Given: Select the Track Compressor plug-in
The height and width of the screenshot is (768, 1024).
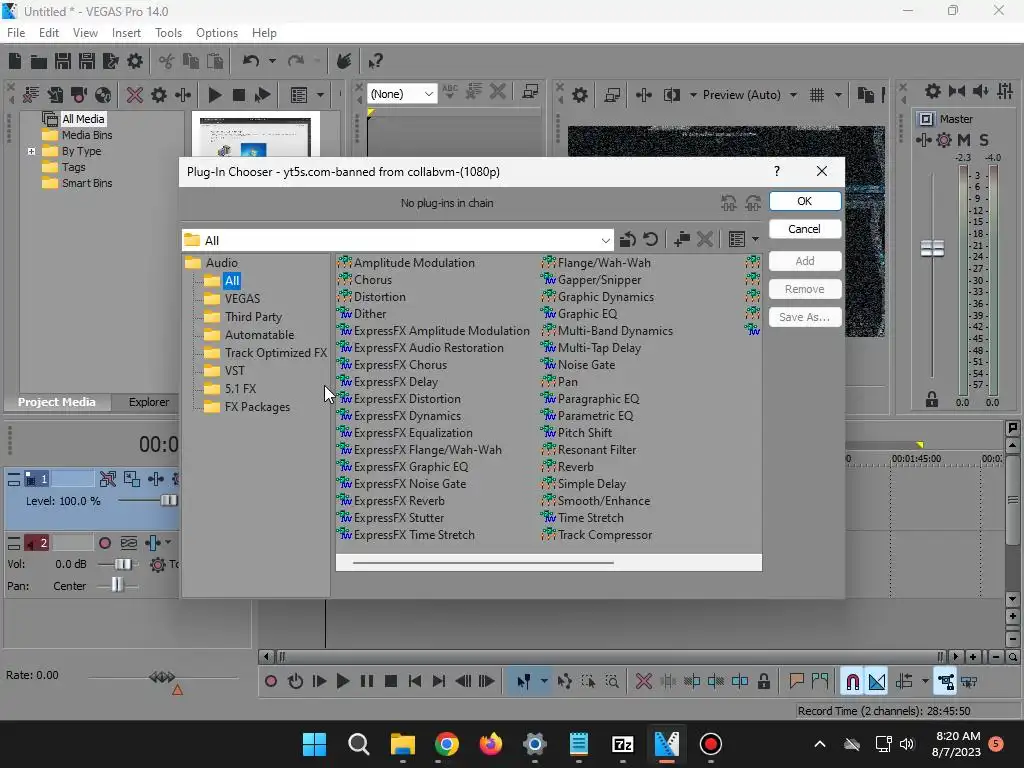Looking at the screenshot, I should (x=597, y=535).
